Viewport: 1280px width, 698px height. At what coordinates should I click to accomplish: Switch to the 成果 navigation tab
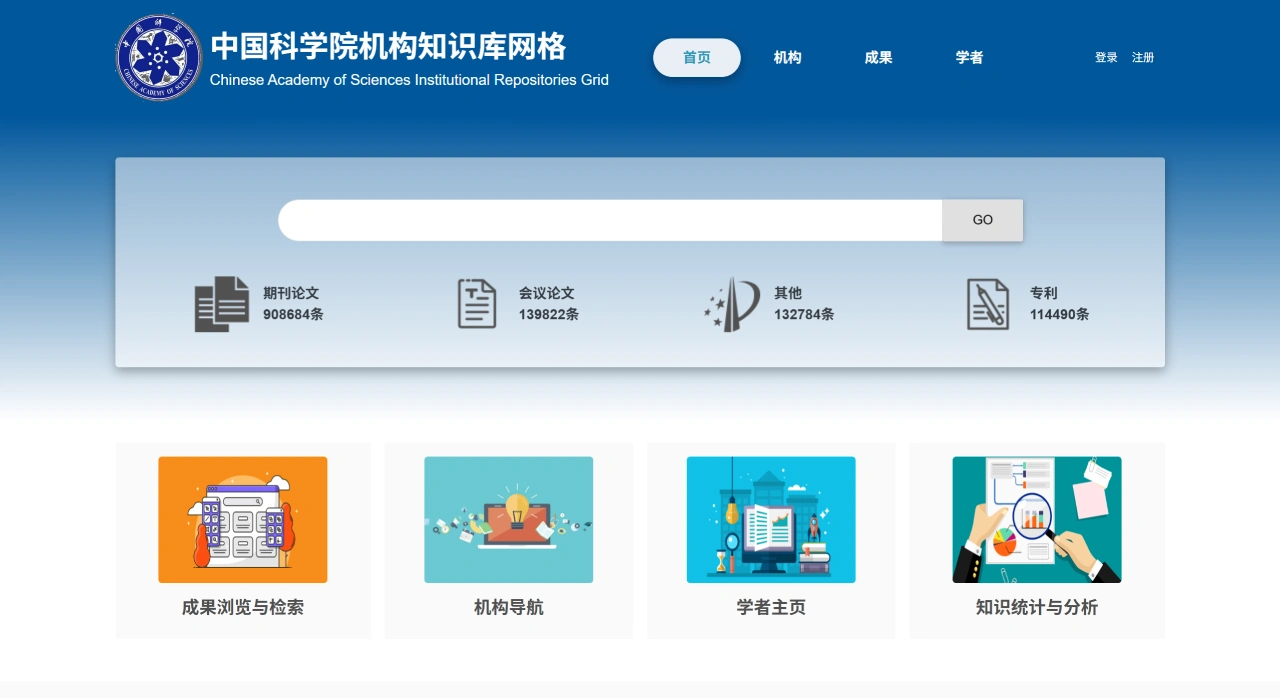point(877,57)
